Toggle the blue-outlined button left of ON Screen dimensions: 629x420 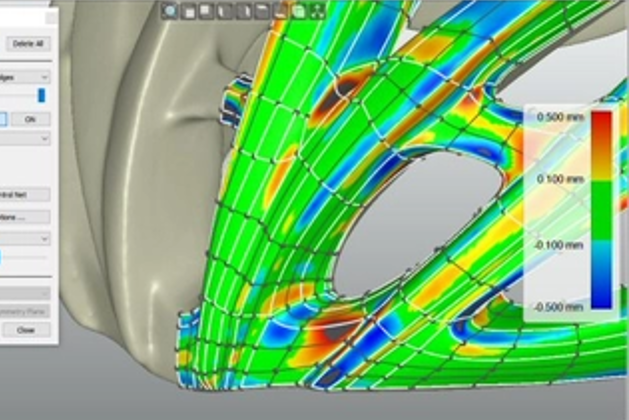(x=3, y=119)
